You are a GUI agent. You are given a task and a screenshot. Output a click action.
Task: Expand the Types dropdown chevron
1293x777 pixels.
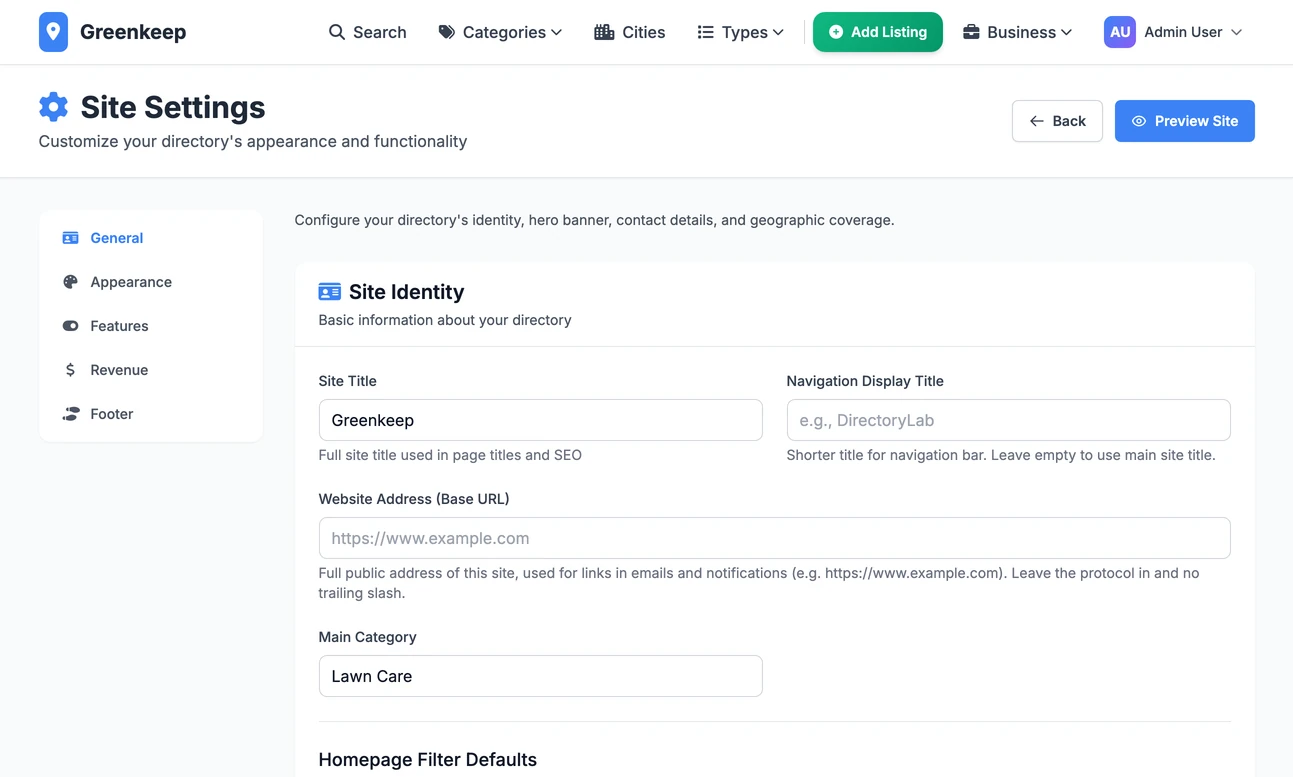(778, 32)
